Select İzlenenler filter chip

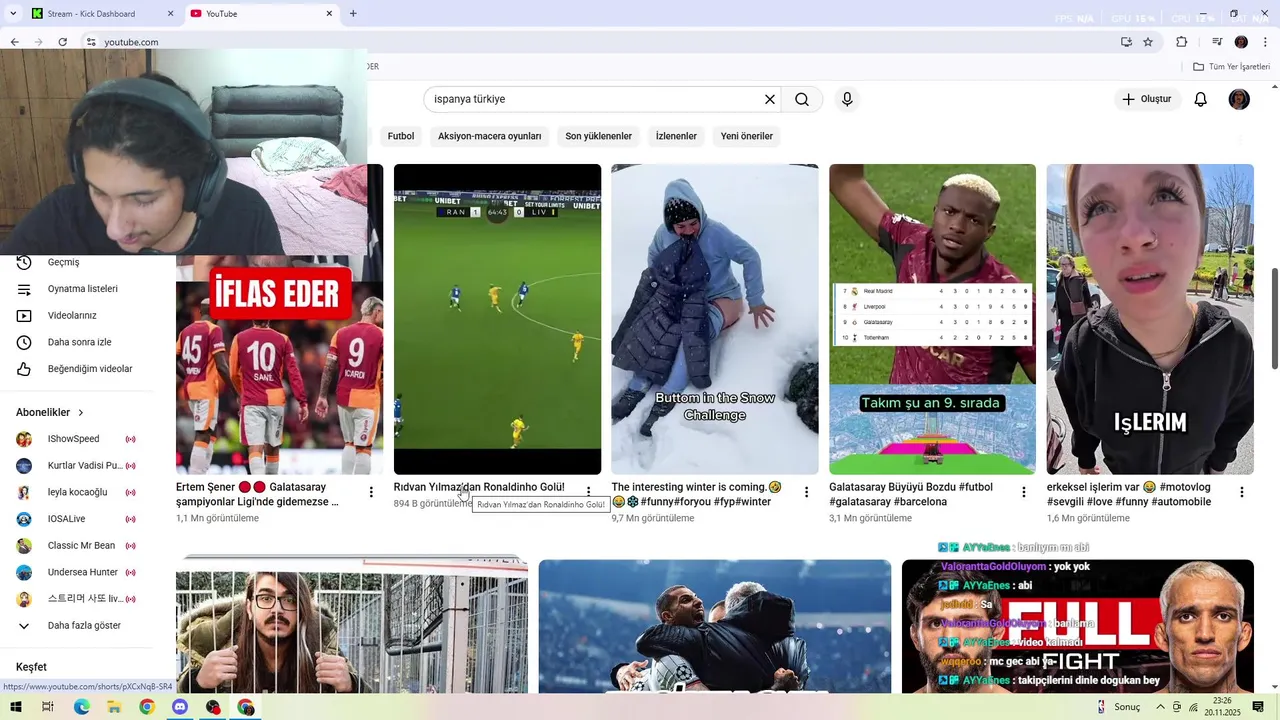click(x=676, y=136)
